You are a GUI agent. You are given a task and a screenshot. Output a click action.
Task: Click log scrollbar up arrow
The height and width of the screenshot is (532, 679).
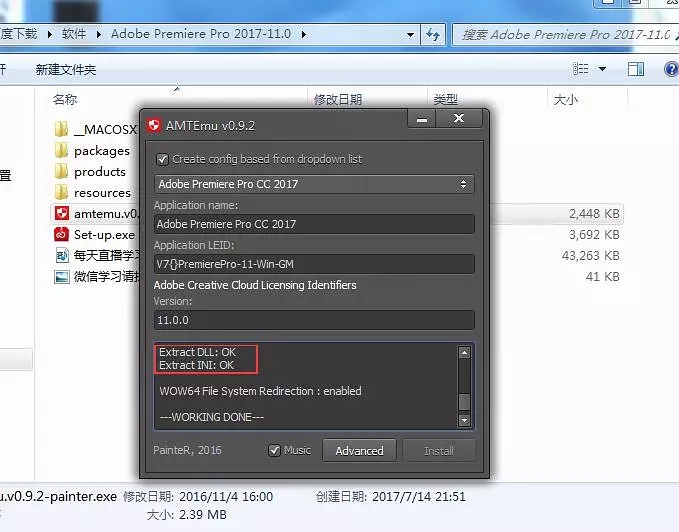click(x=464, y=352)
